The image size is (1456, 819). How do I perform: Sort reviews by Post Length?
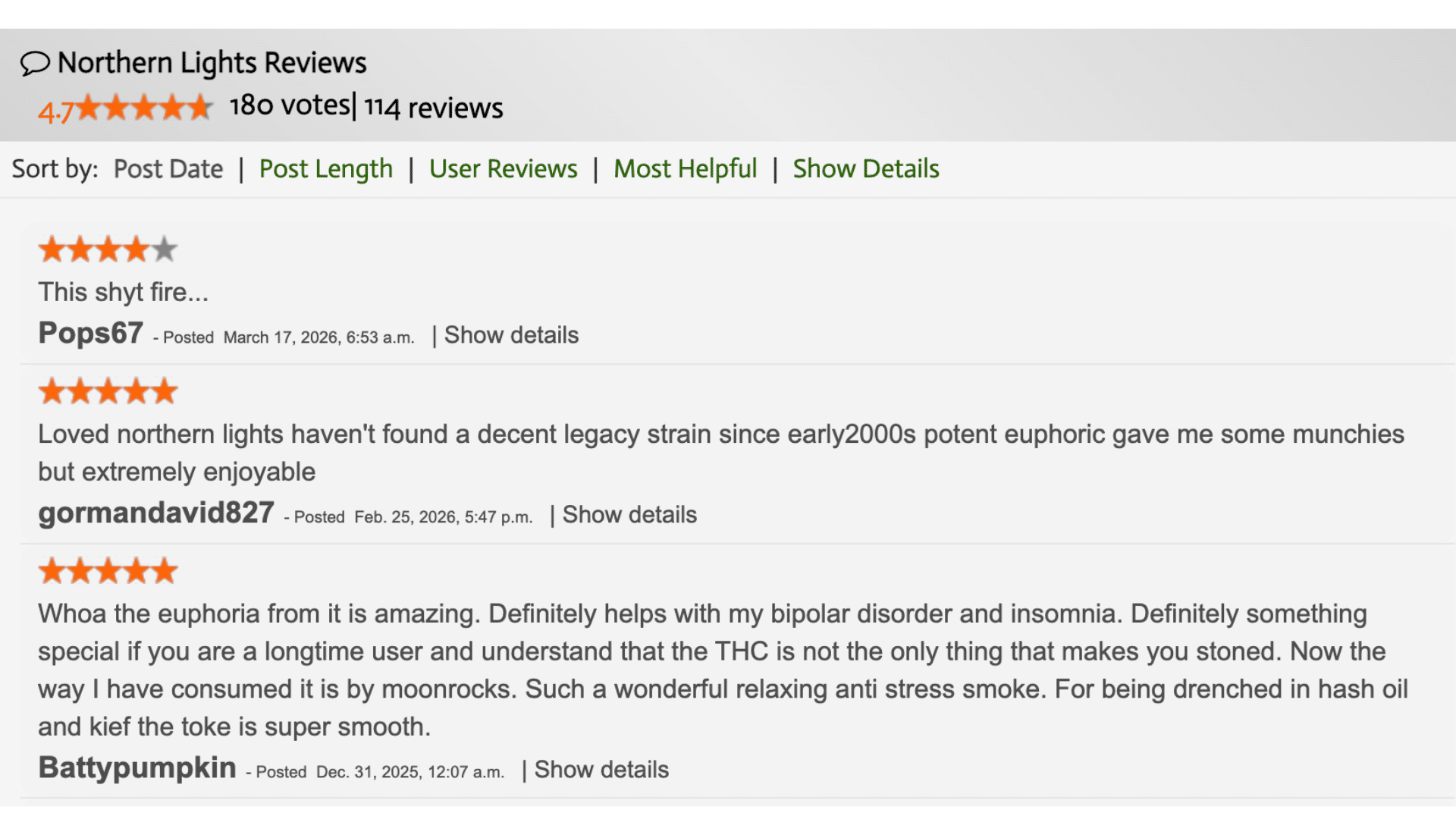coord(325,168)
